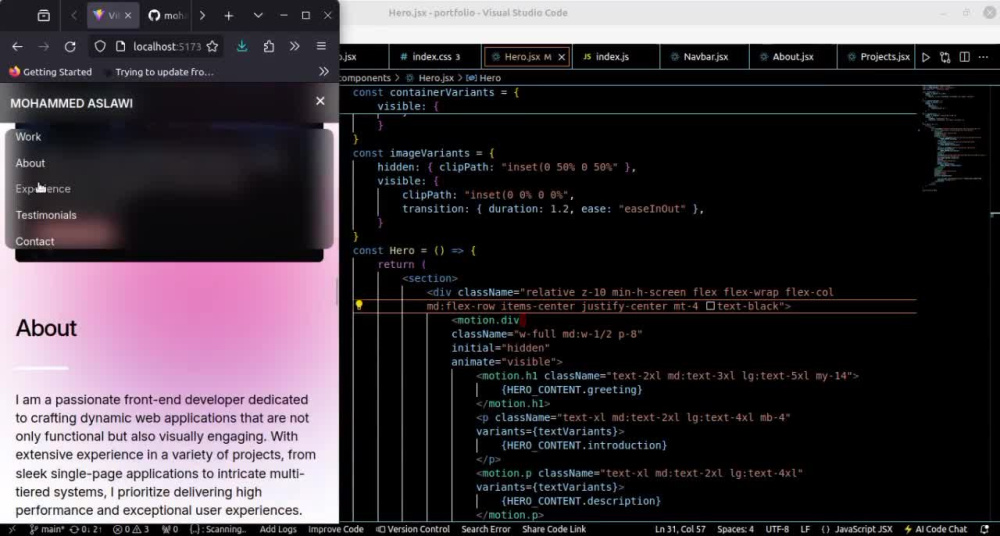
Task: Close the mobile navigation menu
Action: [320, 101]
